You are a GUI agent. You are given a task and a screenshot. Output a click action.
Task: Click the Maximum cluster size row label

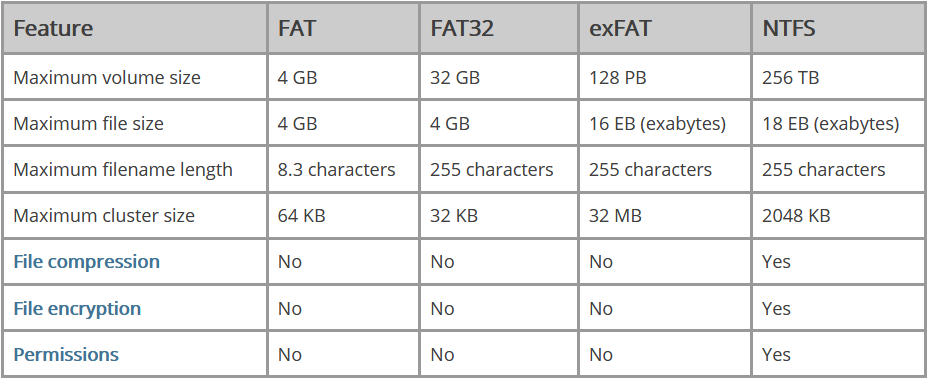104,215
